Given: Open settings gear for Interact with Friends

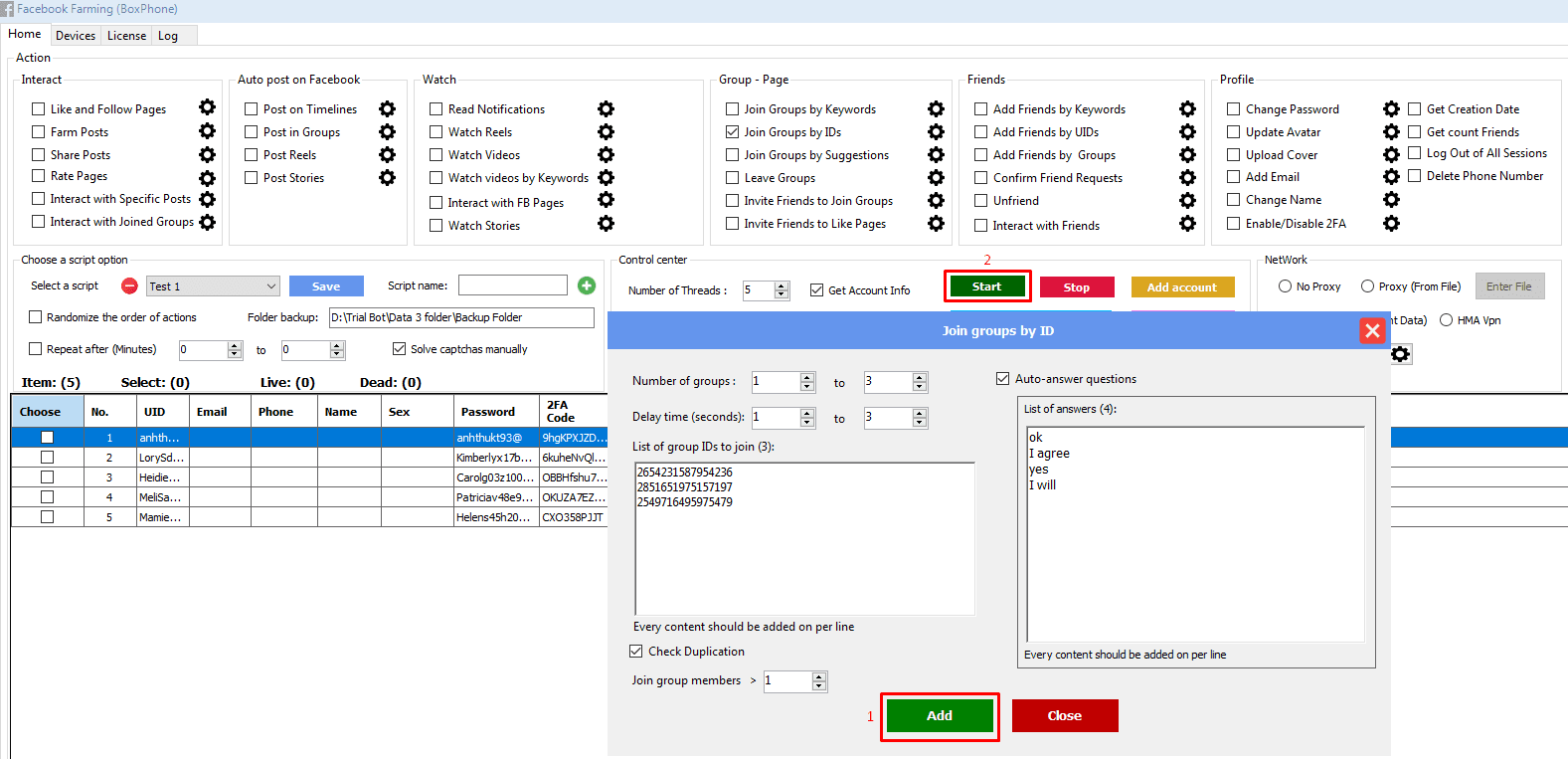Looking at the screenshot, I should [x=1187, y=223].
